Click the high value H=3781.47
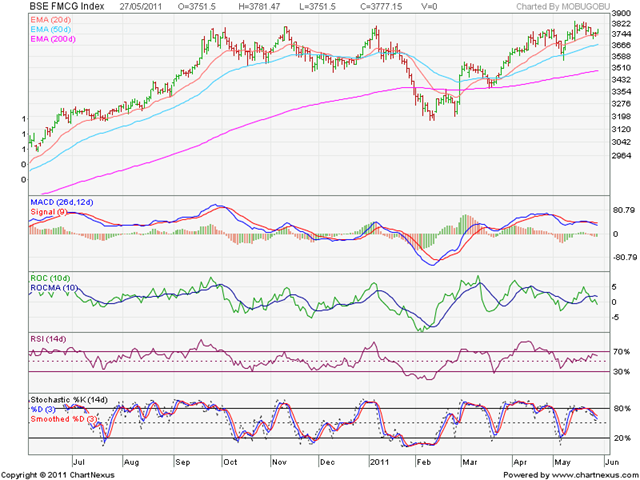Screen dimensions: 640x480 tap(261, 7)
